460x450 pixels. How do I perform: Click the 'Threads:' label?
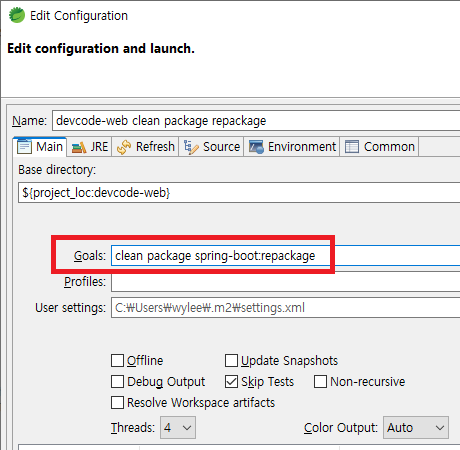(x=133, y=428)
